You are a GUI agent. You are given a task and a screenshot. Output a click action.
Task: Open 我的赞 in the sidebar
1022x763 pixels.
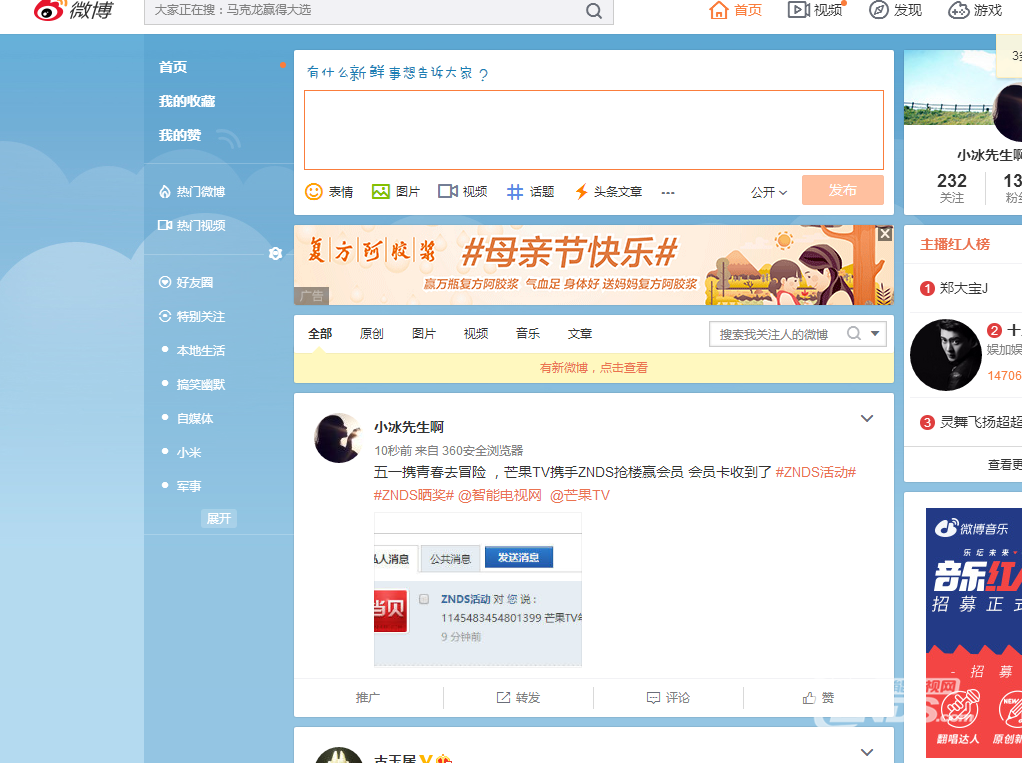(180, 135)
